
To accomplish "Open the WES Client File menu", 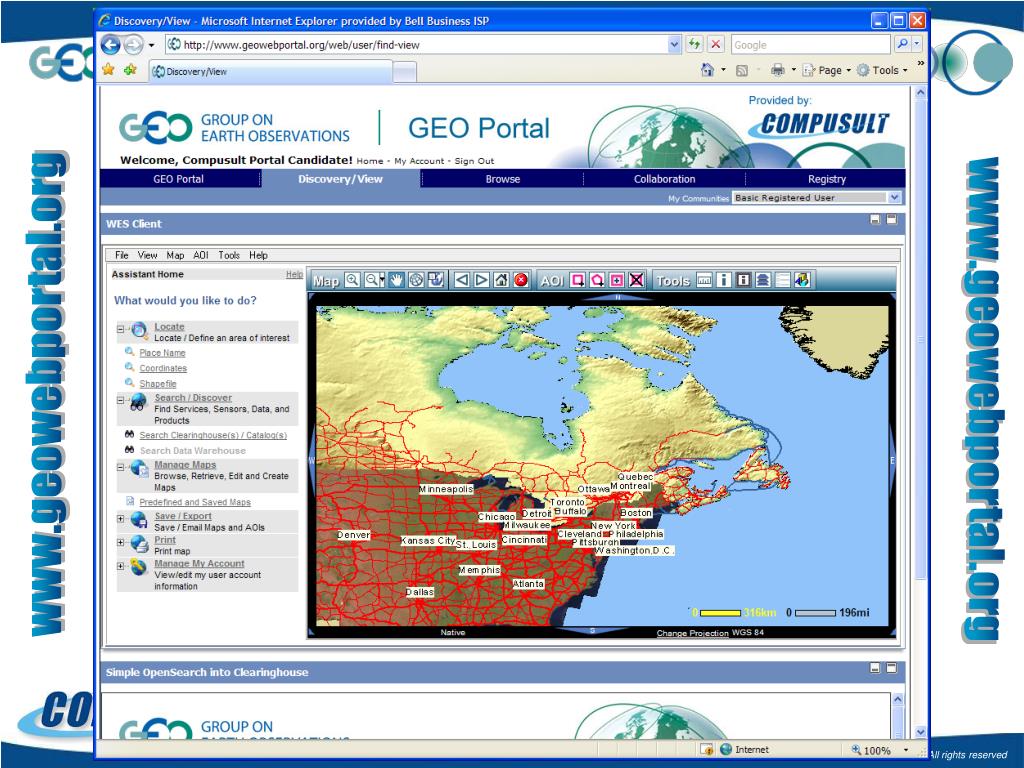I will [x=121, y=255].
